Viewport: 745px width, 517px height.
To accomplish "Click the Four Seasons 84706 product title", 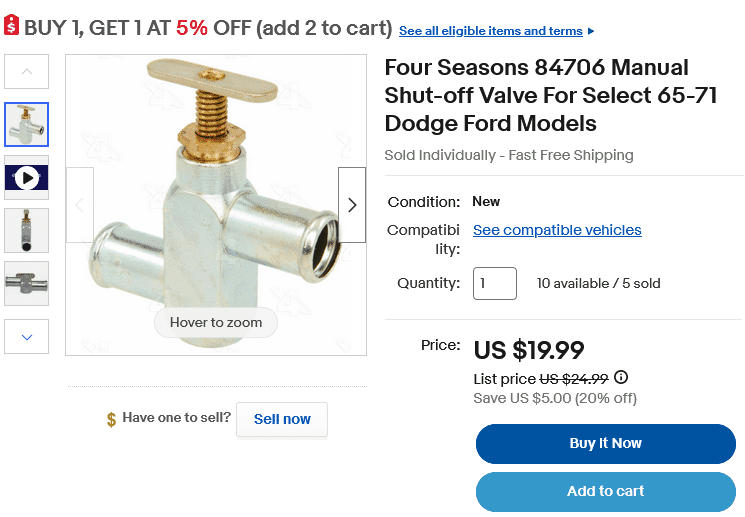I will coord(536,96).
